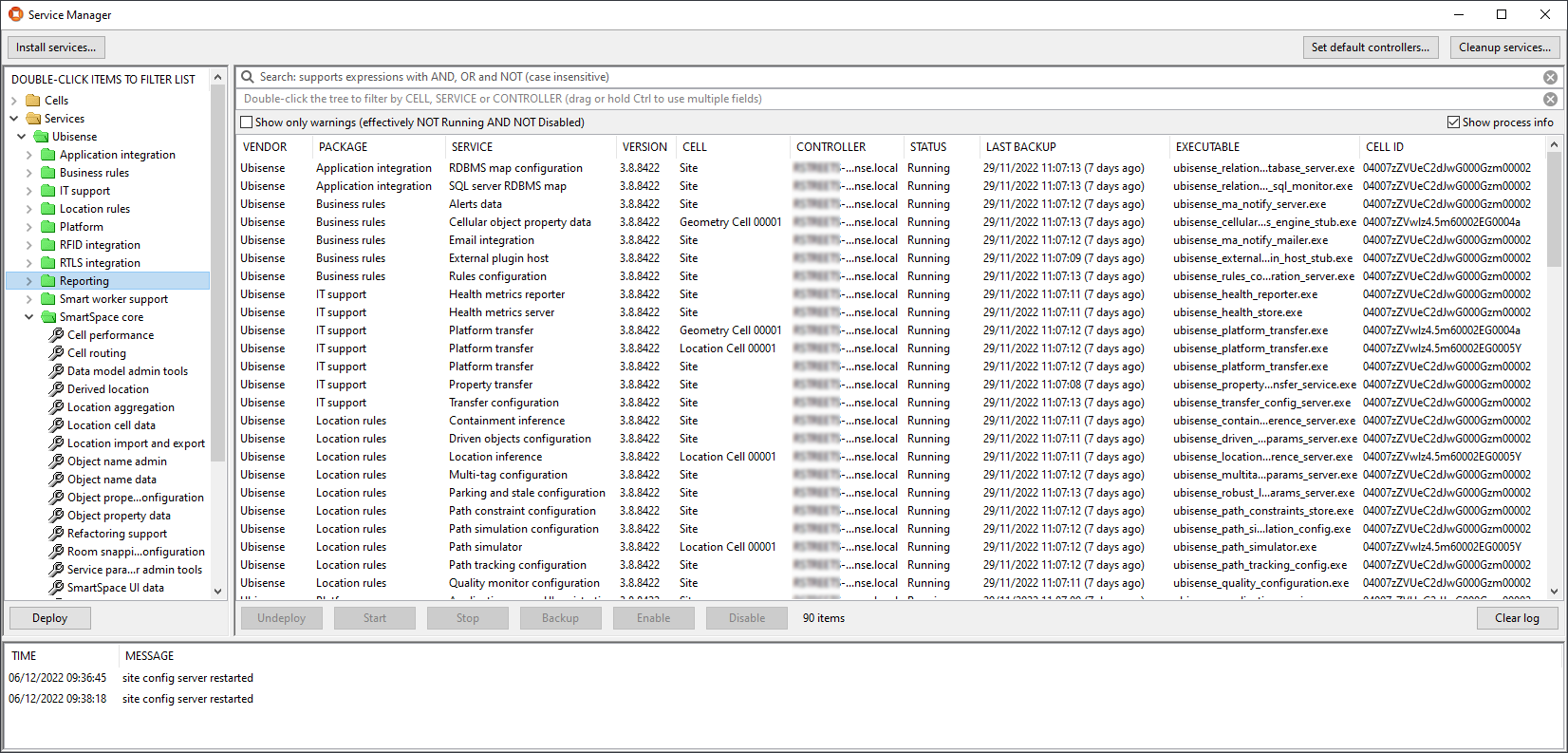The height and width of the screenshot is (753, 1568).
Task: Click the Services folder icon
Action: click(33, 119)
